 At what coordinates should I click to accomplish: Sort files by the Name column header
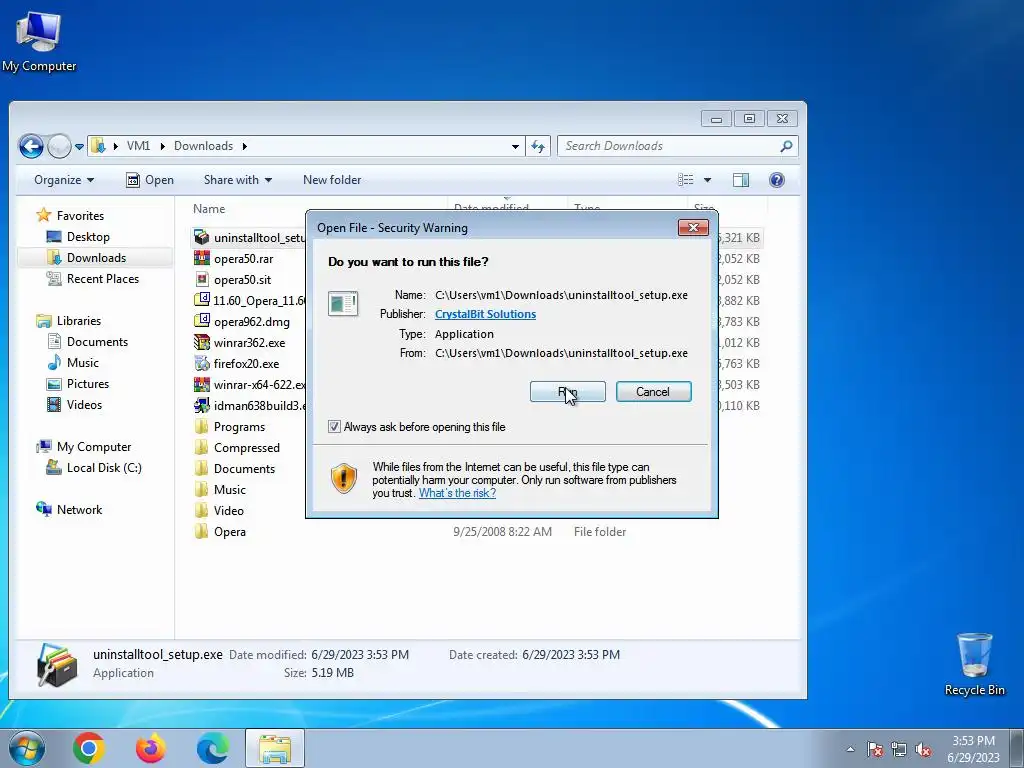(x=209, y=209)
